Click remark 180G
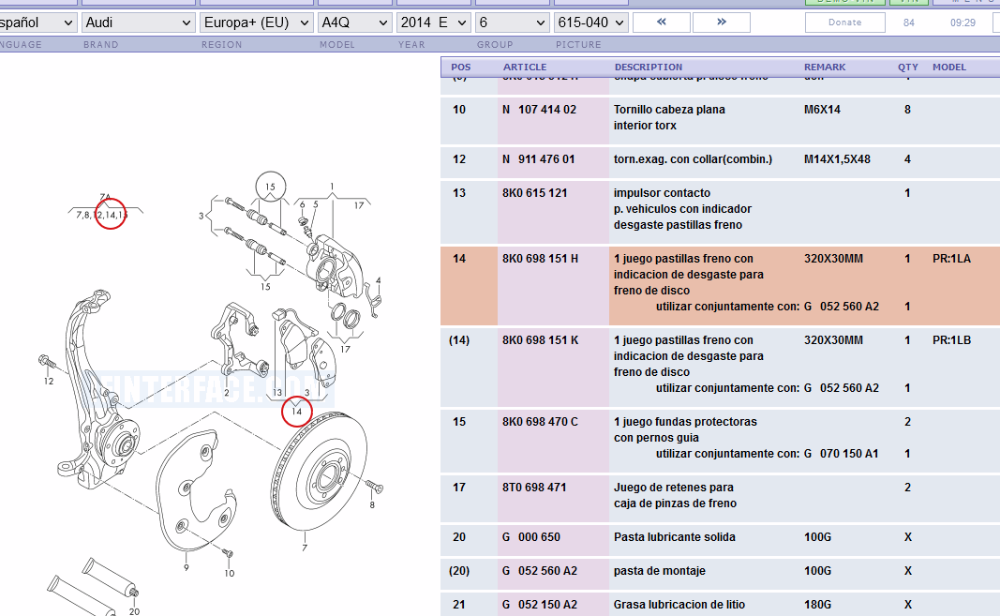This screenshot has height=616, width=1000. click(818, 605)
